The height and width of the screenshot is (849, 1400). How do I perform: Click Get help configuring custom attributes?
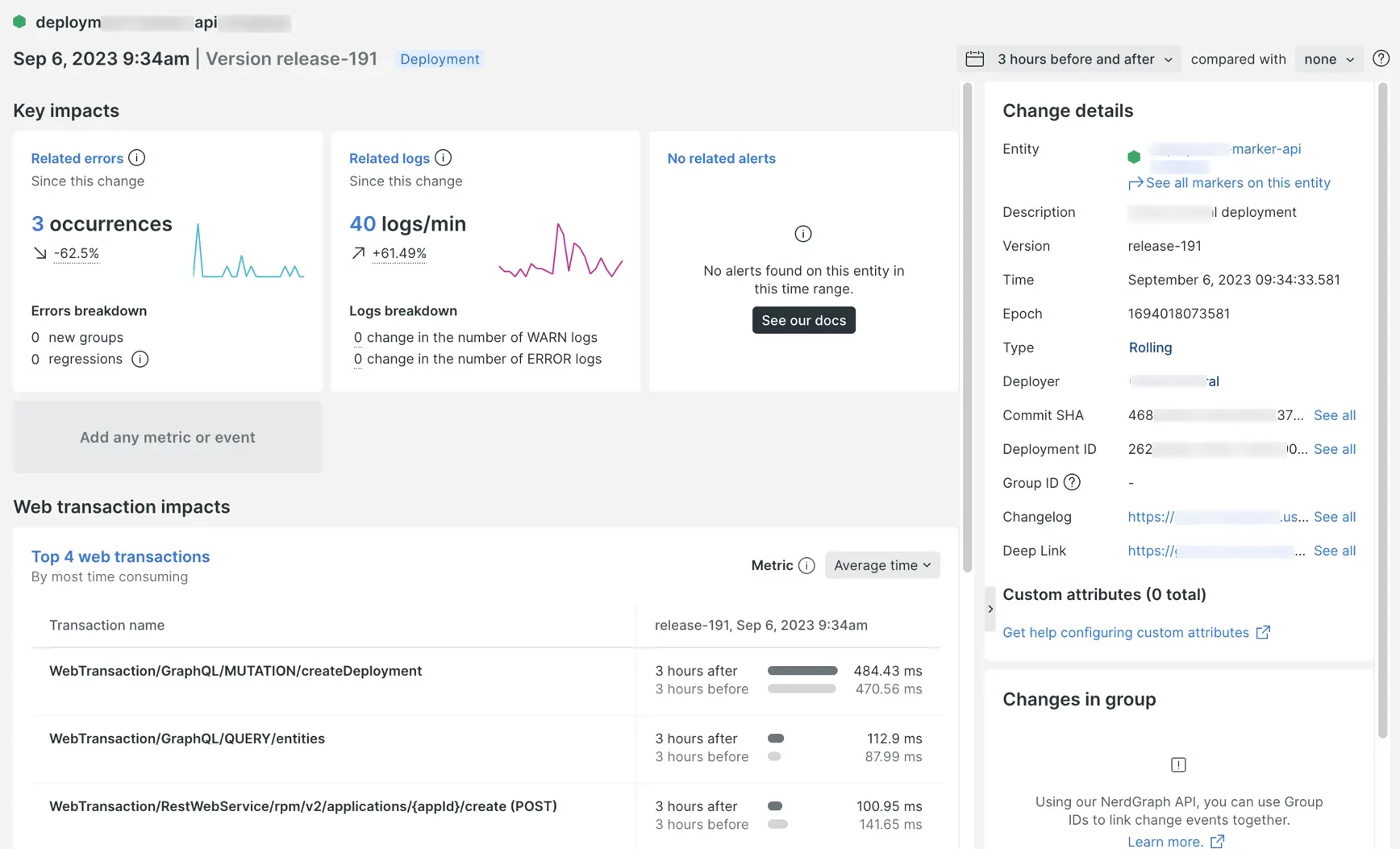point(1126,632)
